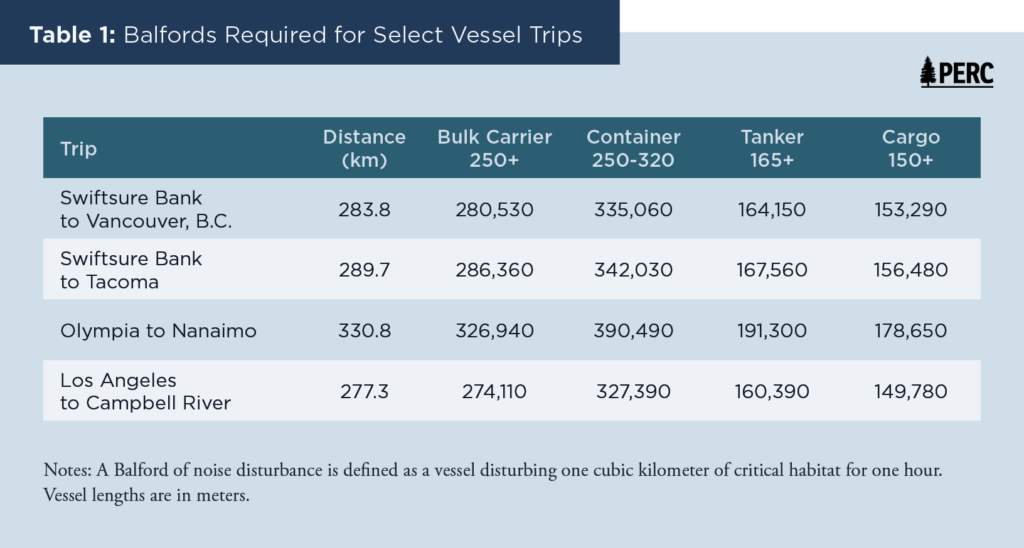
Task: Click the Olympia to Nanaimo row label
Action: click(x=158, y=331)
